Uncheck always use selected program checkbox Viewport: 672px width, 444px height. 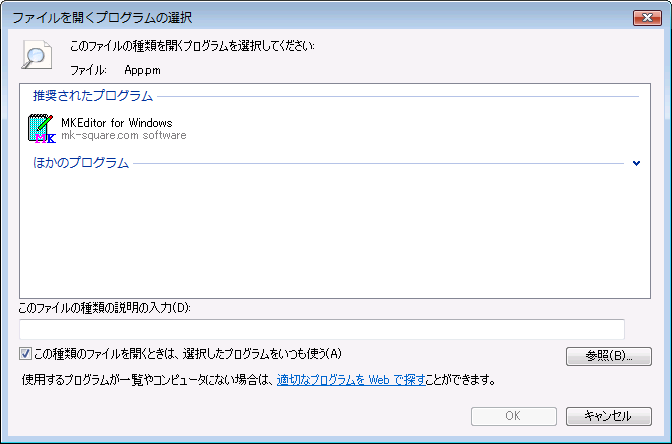pyautogui.click(x=25, y=354)
